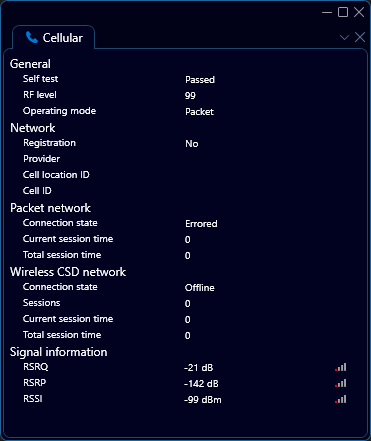This screenshot has height=441, width=371.
Task: Select the Network section header
Action: point(33,128)
